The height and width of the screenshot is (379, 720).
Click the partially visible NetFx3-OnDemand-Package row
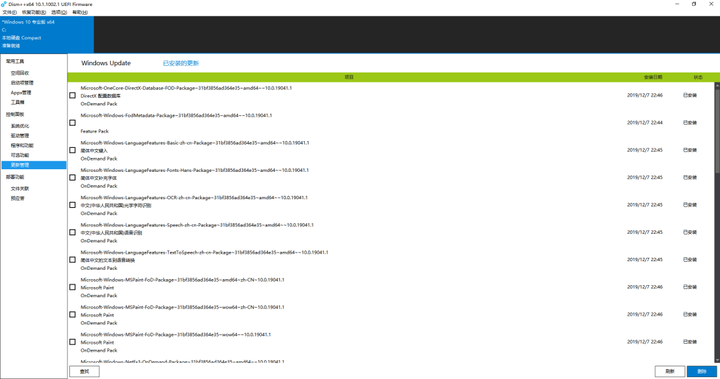pyautogui.click(x=182, y=362)
